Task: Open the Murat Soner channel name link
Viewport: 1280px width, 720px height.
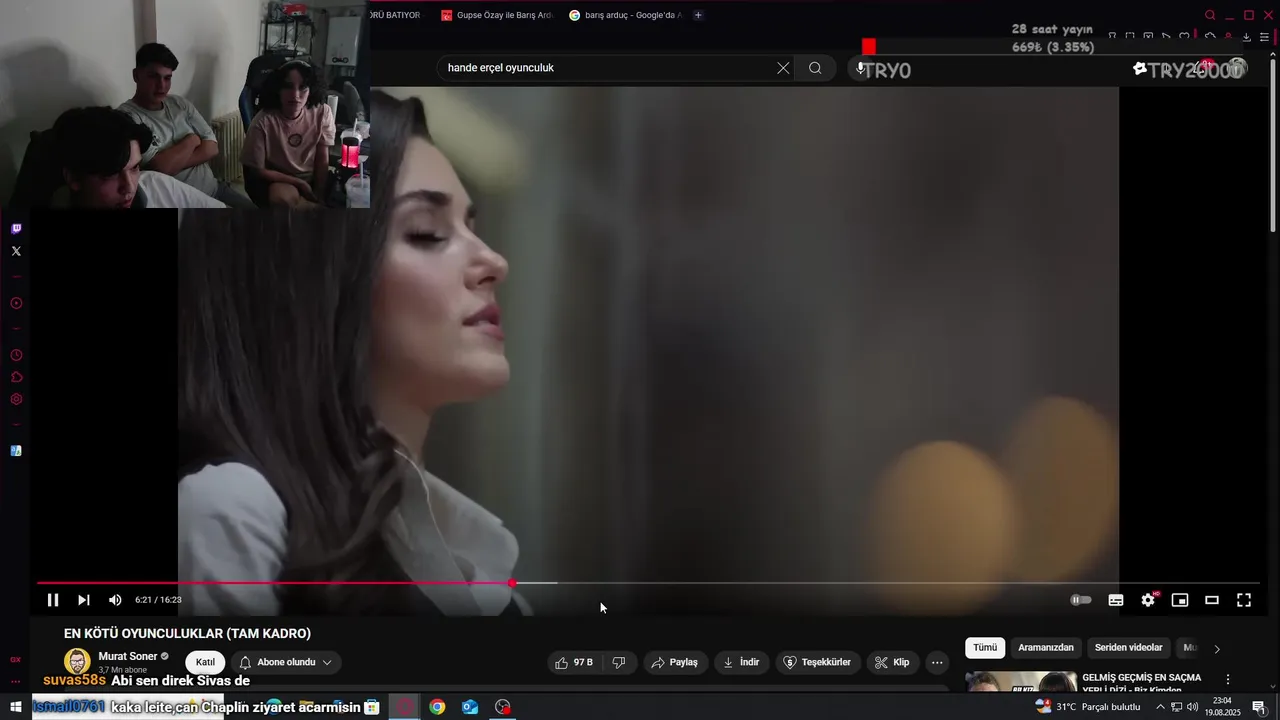Action: coord(128,656)
